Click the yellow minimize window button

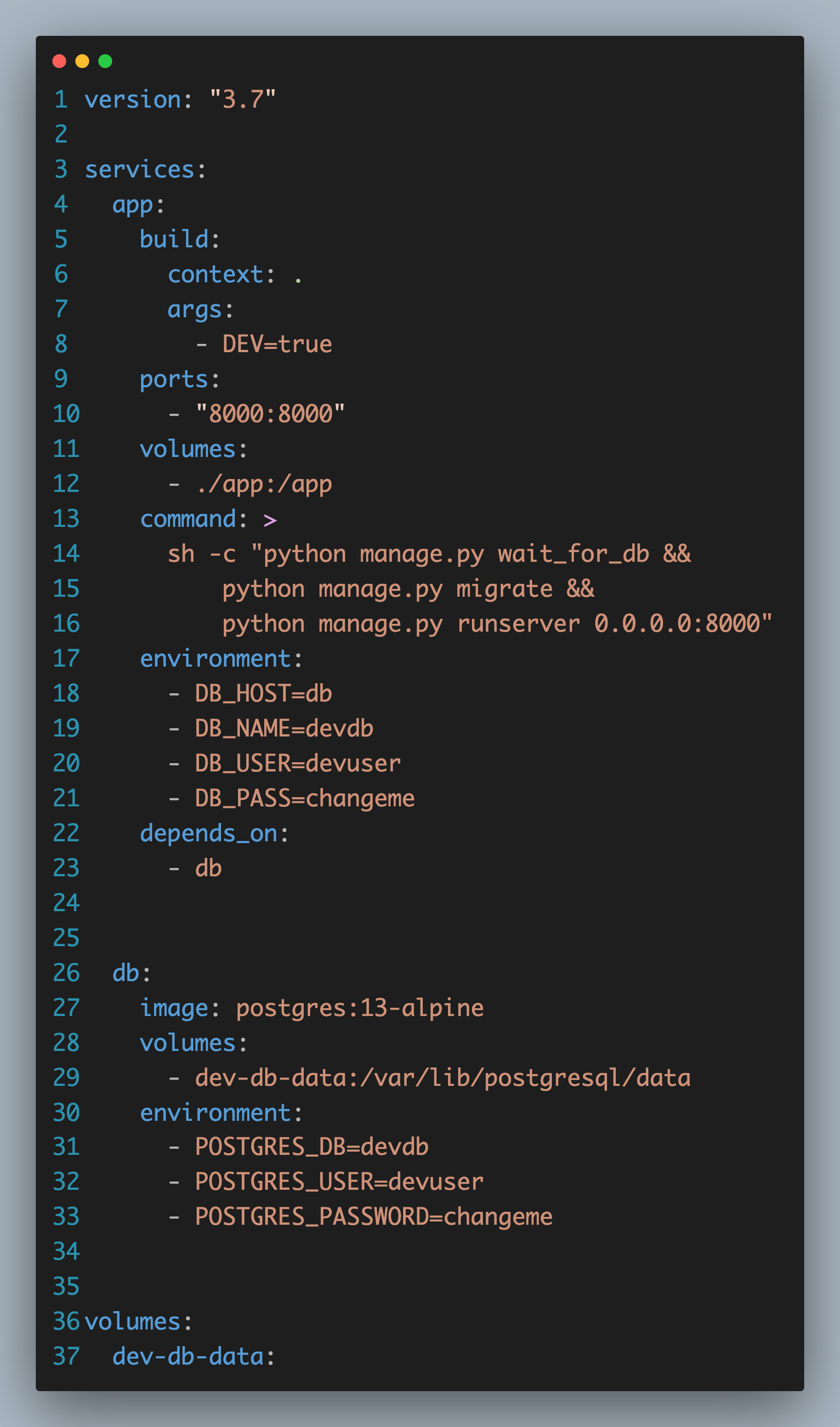82,60
